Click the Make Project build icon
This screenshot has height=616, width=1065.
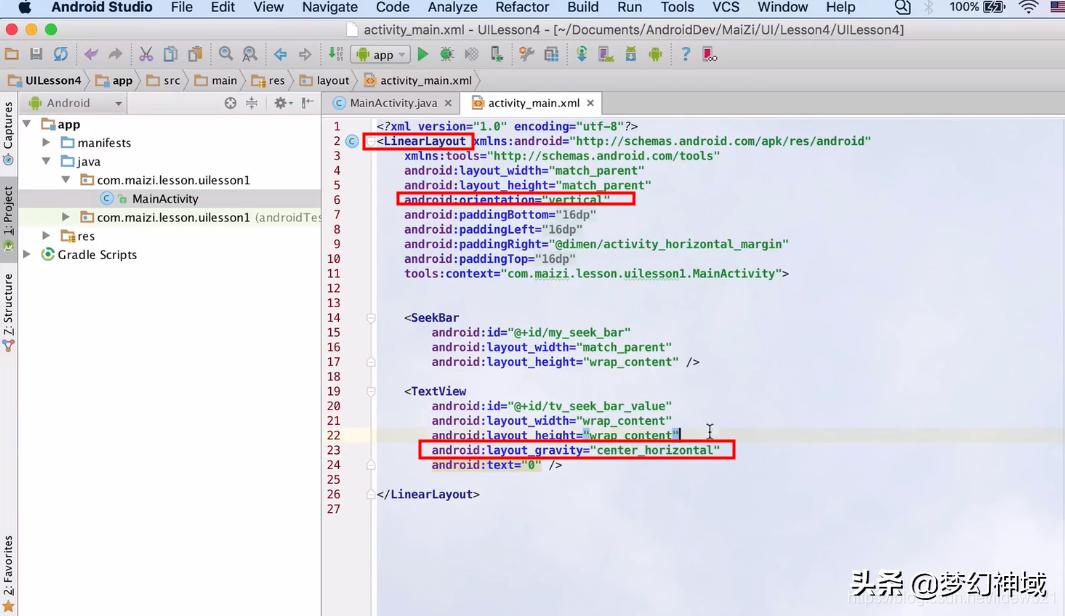[x=335, y=55]
